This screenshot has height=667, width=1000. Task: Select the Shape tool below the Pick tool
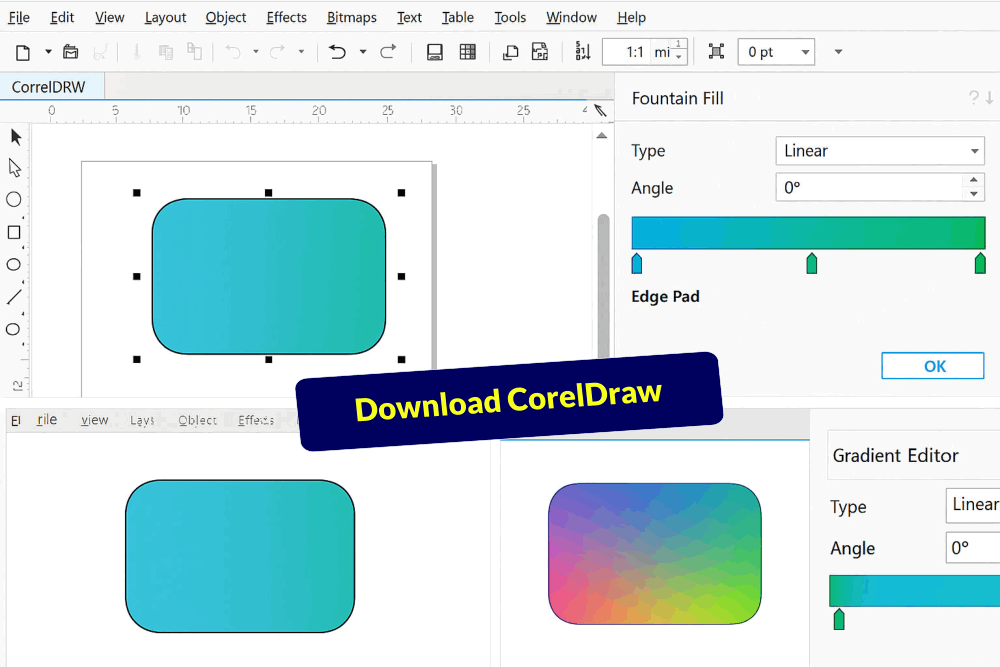tap(14, 168)
